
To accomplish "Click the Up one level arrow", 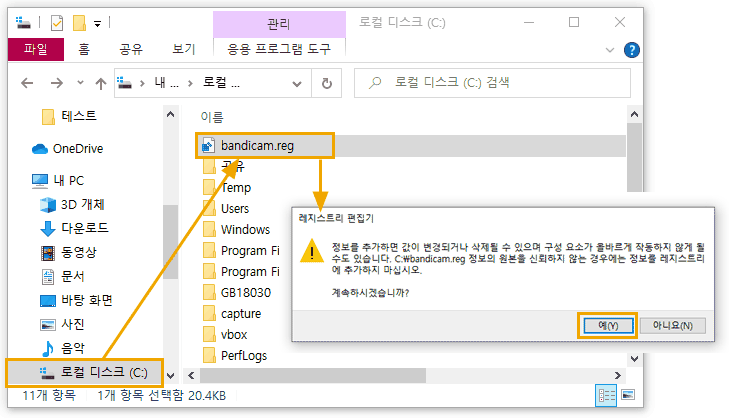I will click(x=100, y=84).
